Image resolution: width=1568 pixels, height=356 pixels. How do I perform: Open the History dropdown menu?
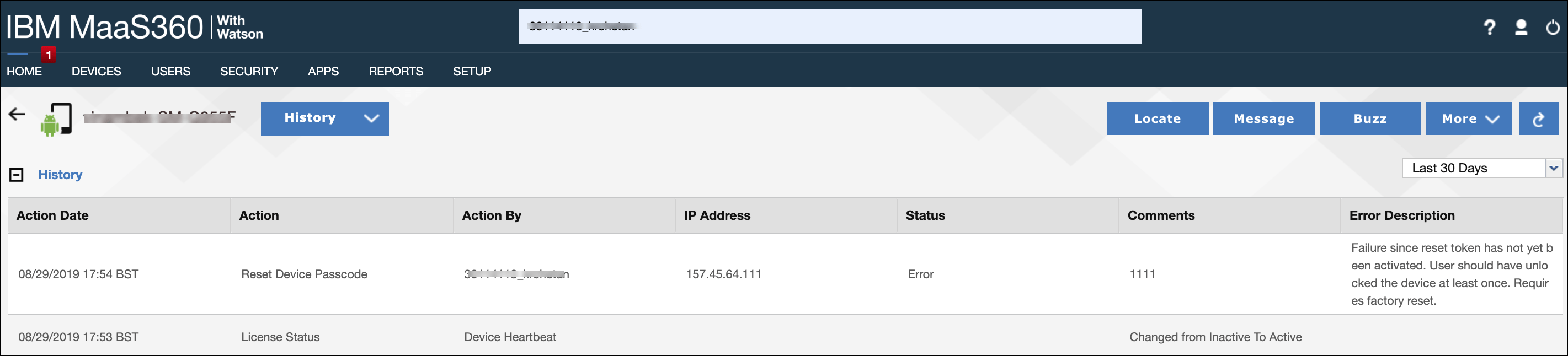(x=324, y=118)
